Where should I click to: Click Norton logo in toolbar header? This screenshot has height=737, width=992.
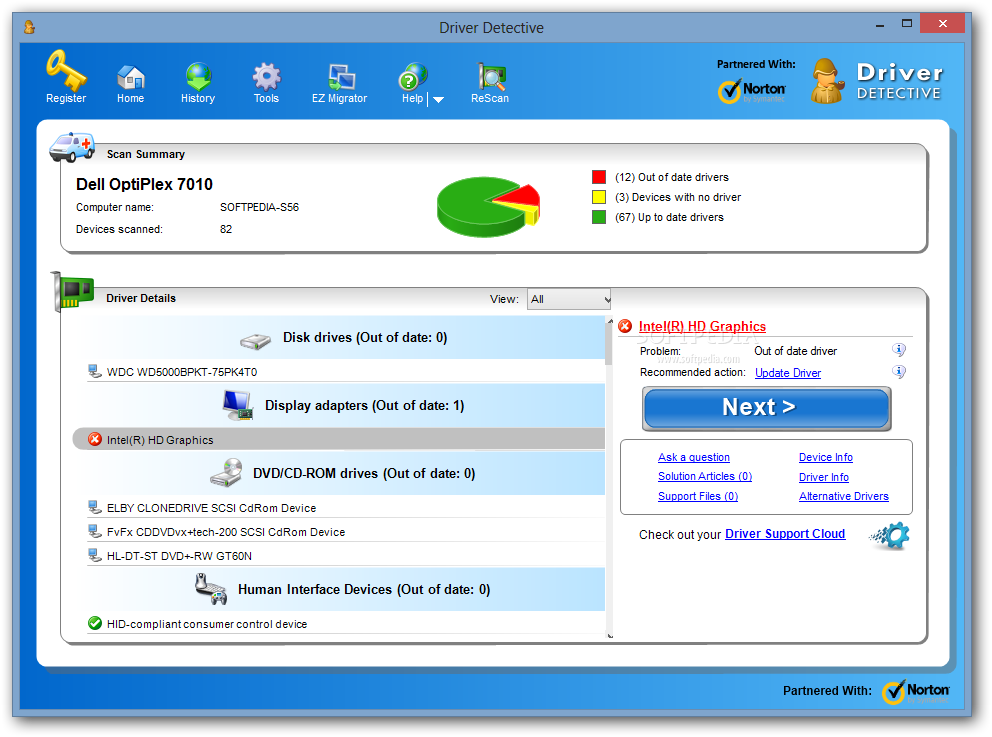[752, 91]
